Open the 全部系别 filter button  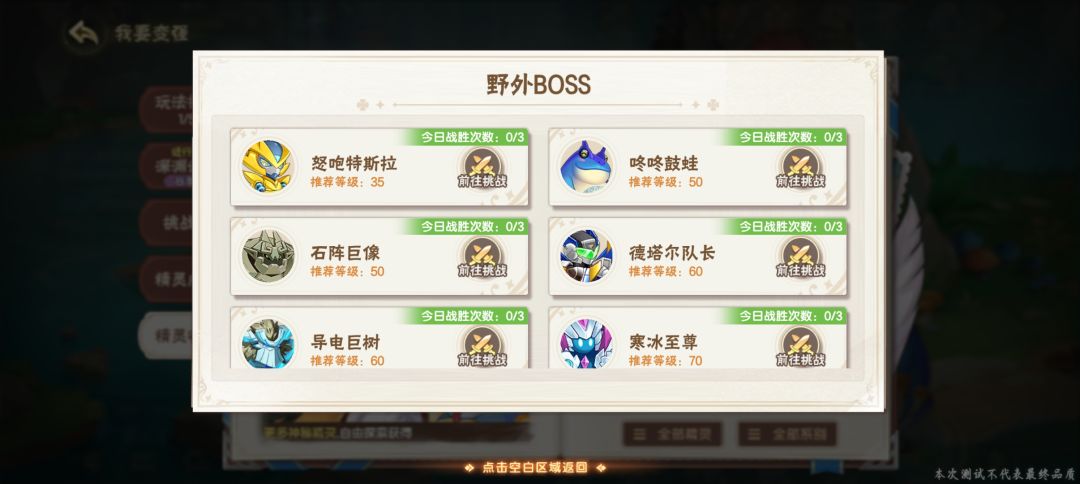click(x=787, y=434)
